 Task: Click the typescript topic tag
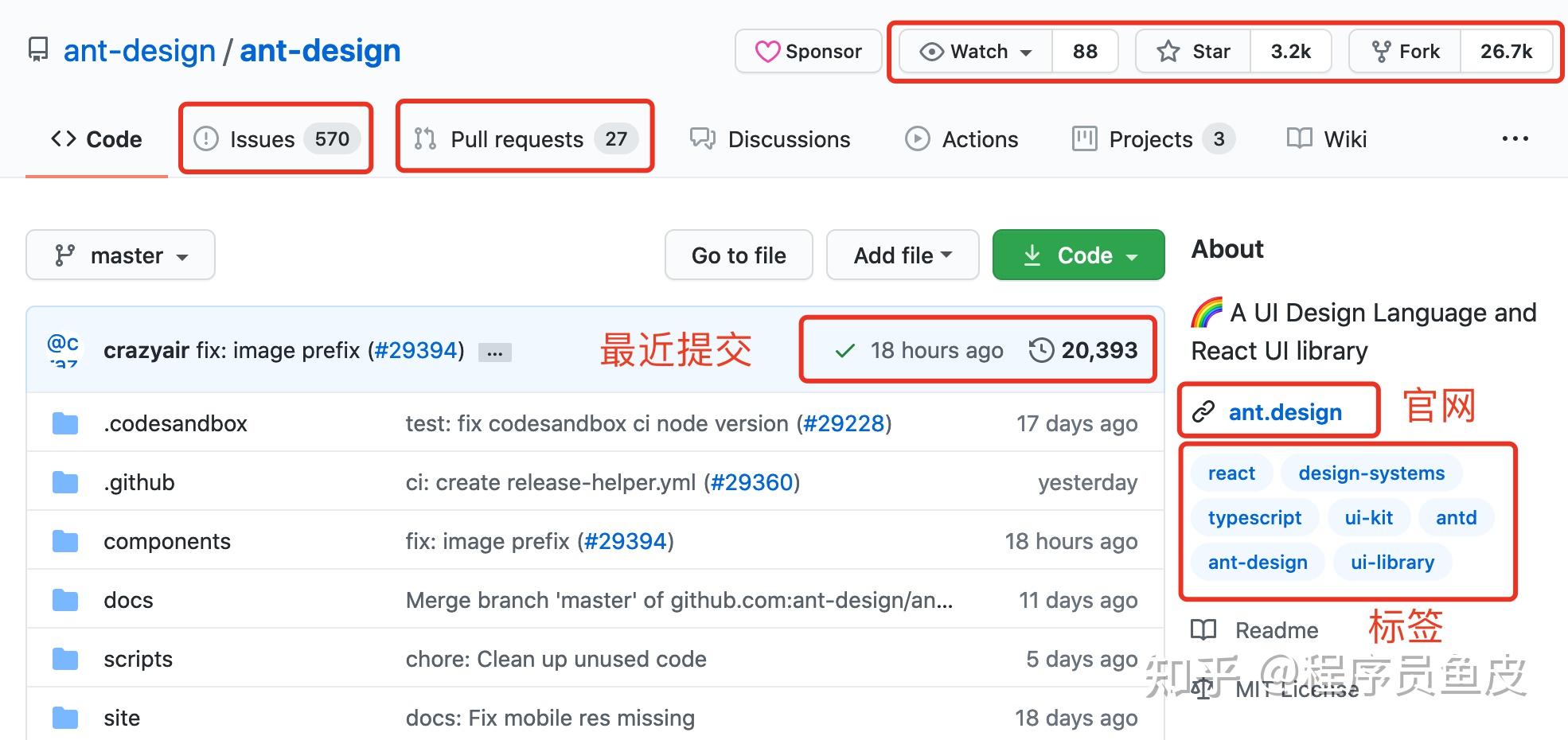pos(1254,518)
